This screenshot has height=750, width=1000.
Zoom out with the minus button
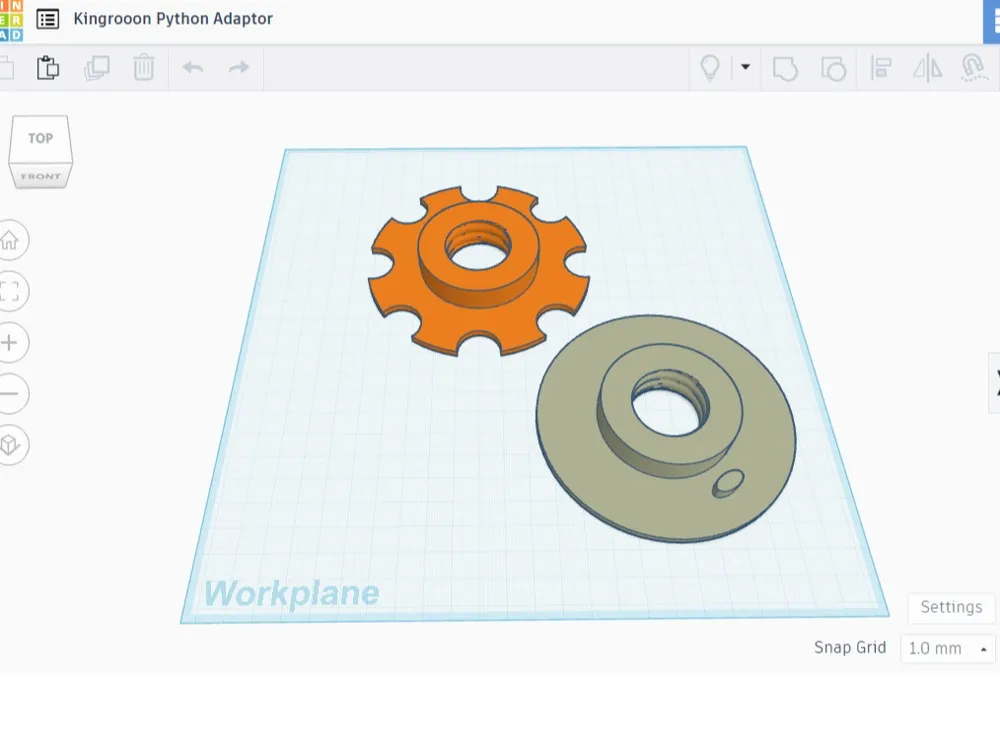[x=11, y=393]
